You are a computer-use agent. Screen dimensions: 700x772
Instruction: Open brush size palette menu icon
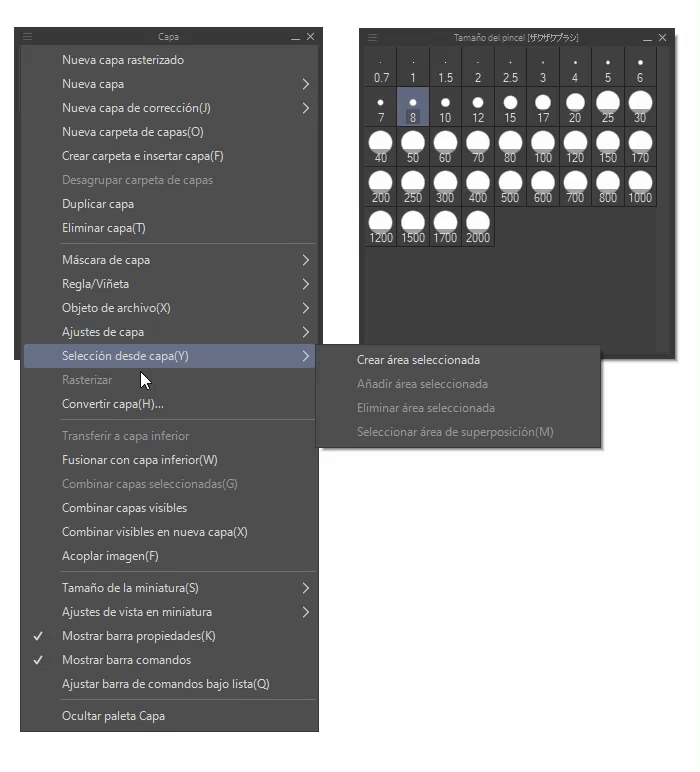pos(373,38)
